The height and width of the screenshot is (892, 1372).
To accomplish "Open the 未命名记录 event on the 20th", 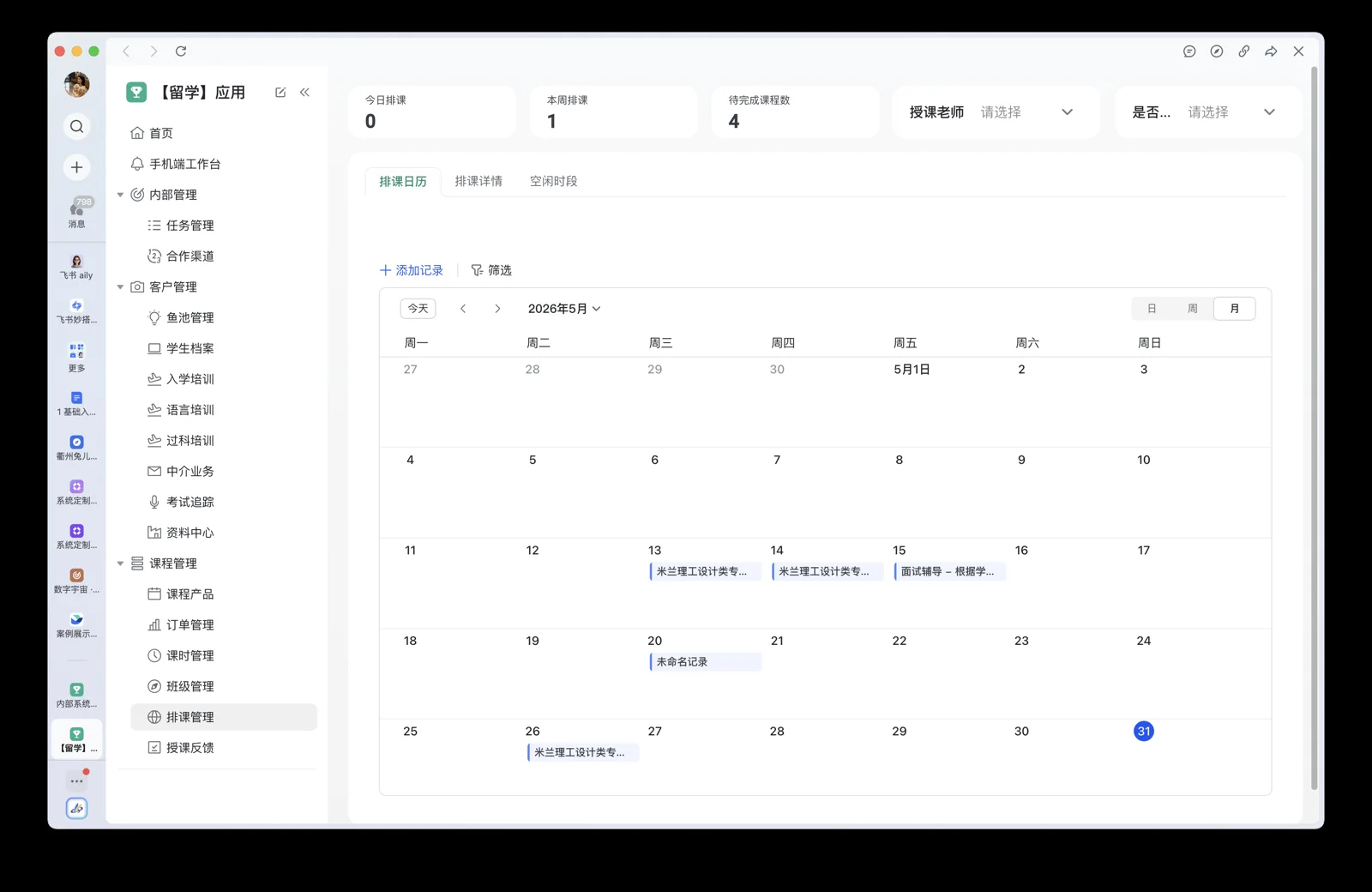I will click(x=705, y=662).
